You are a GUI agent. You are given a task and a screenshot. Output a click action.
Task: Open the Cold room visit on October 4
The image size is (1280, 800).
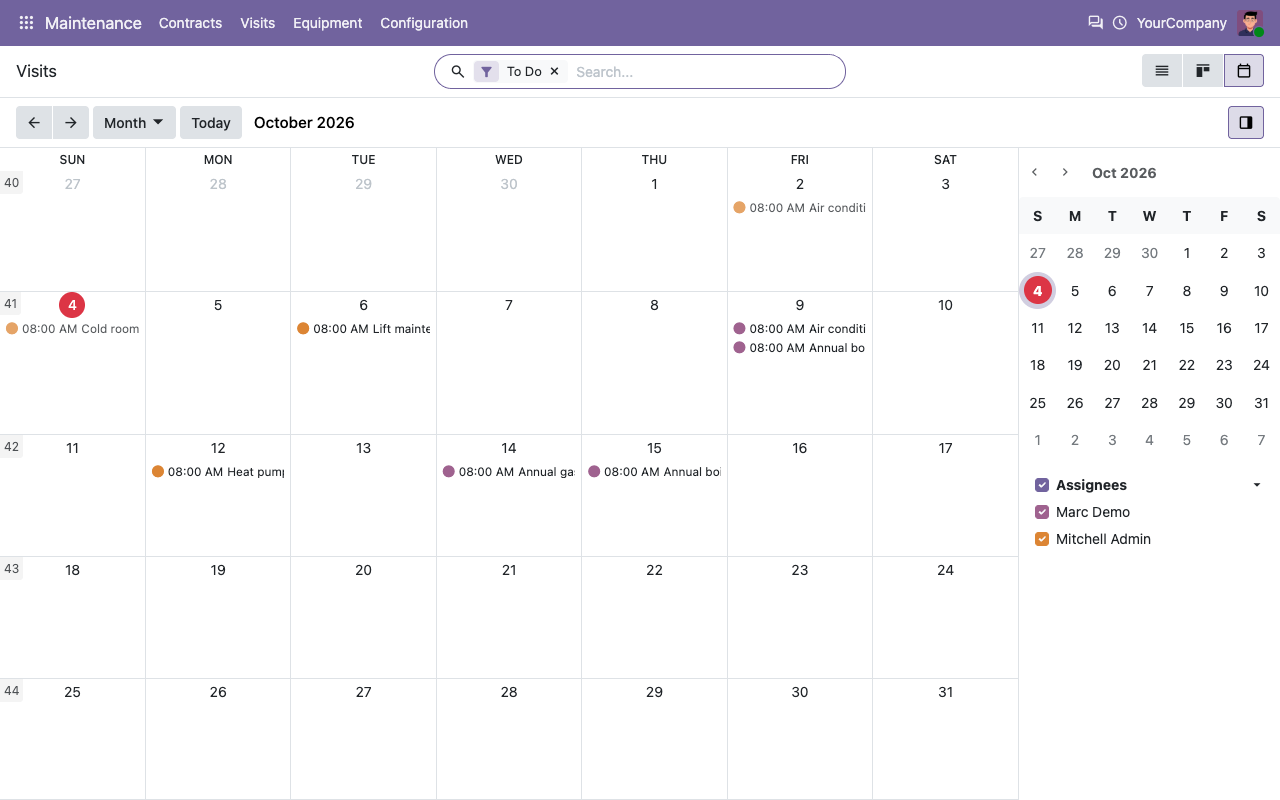tap(72, 329)
